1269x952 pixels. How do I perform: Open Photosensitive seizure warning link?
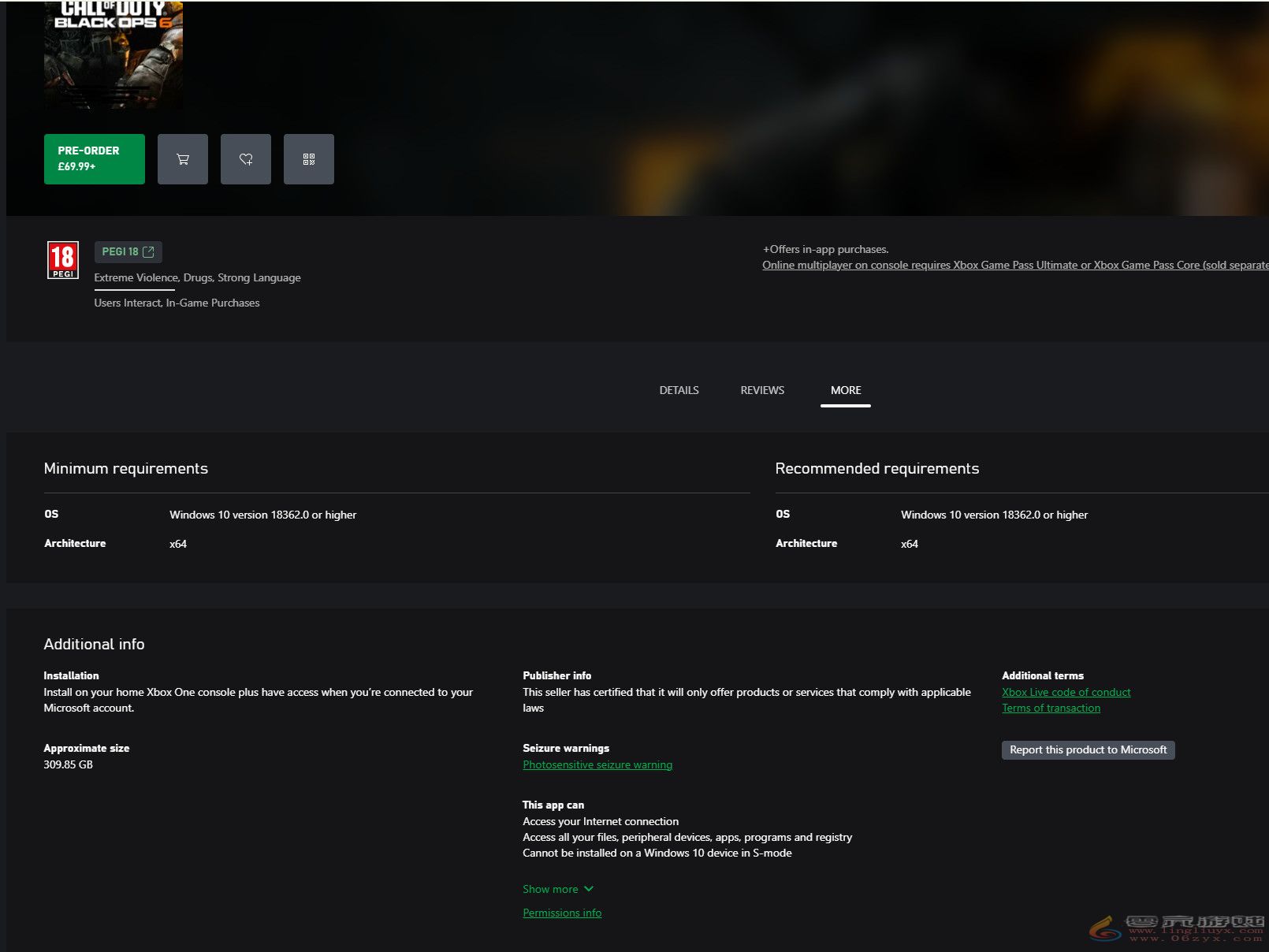point(597,764)
